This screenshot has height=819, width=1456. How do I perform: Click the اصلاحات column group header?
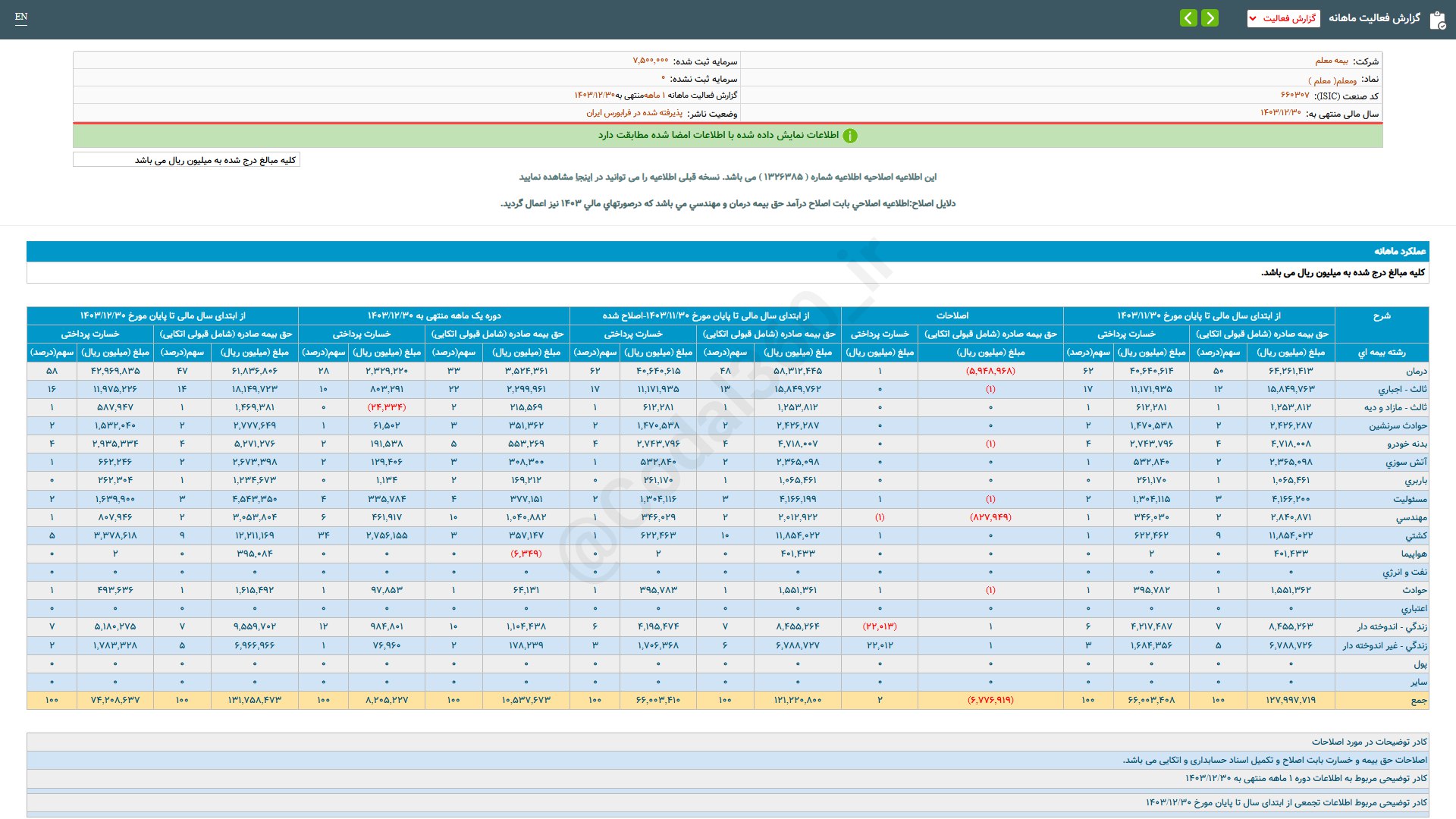tap(952, 315)
